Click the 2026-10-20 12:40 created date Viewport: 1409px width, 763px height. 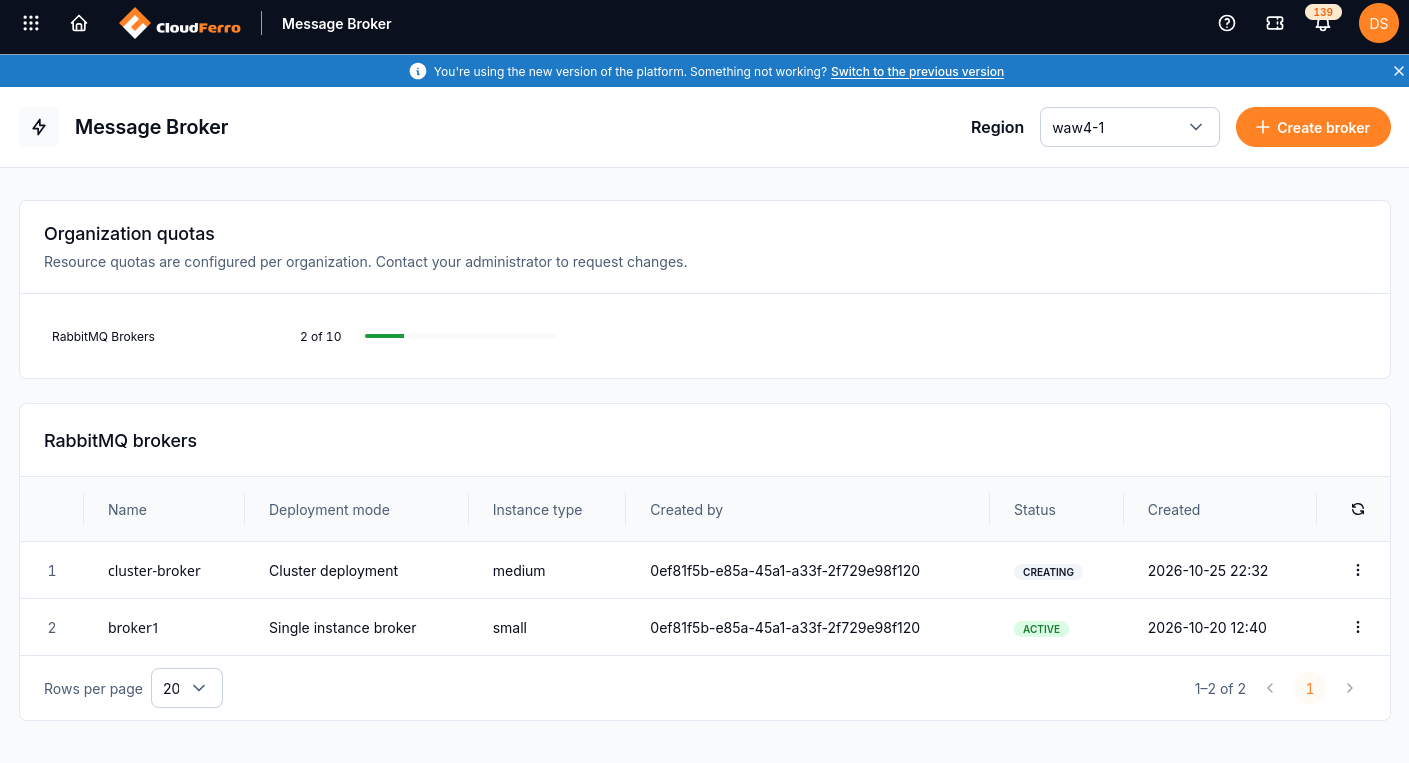(1207, 627)
